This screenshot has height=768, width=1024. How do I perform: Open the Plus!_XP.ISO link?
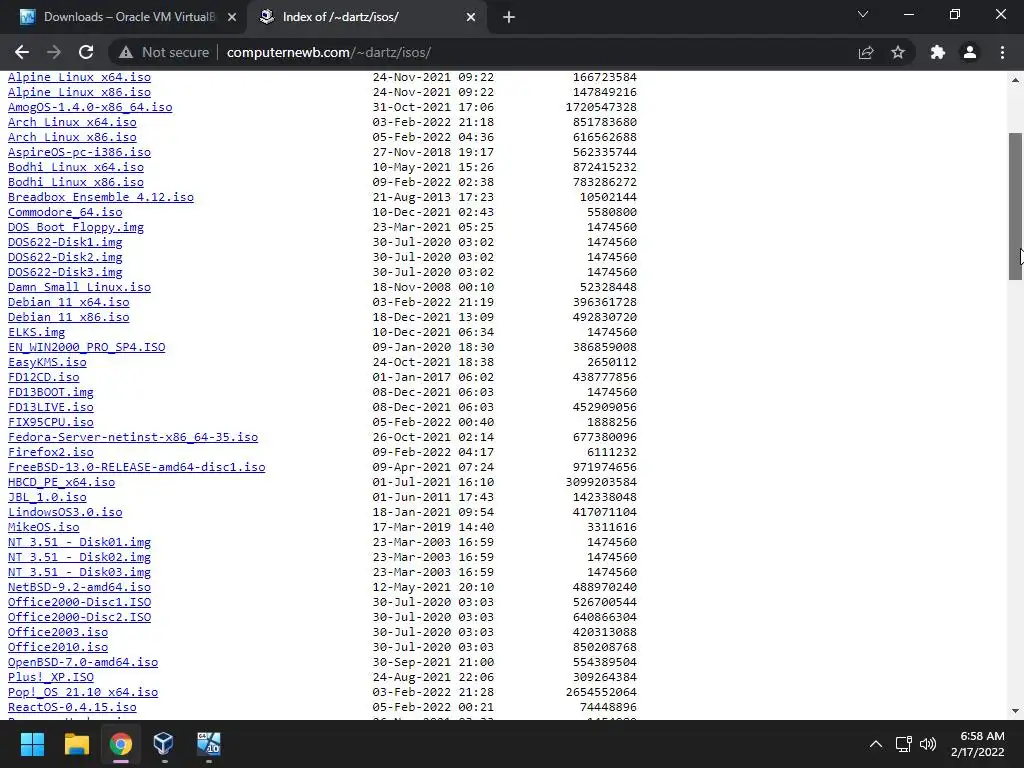50,678
